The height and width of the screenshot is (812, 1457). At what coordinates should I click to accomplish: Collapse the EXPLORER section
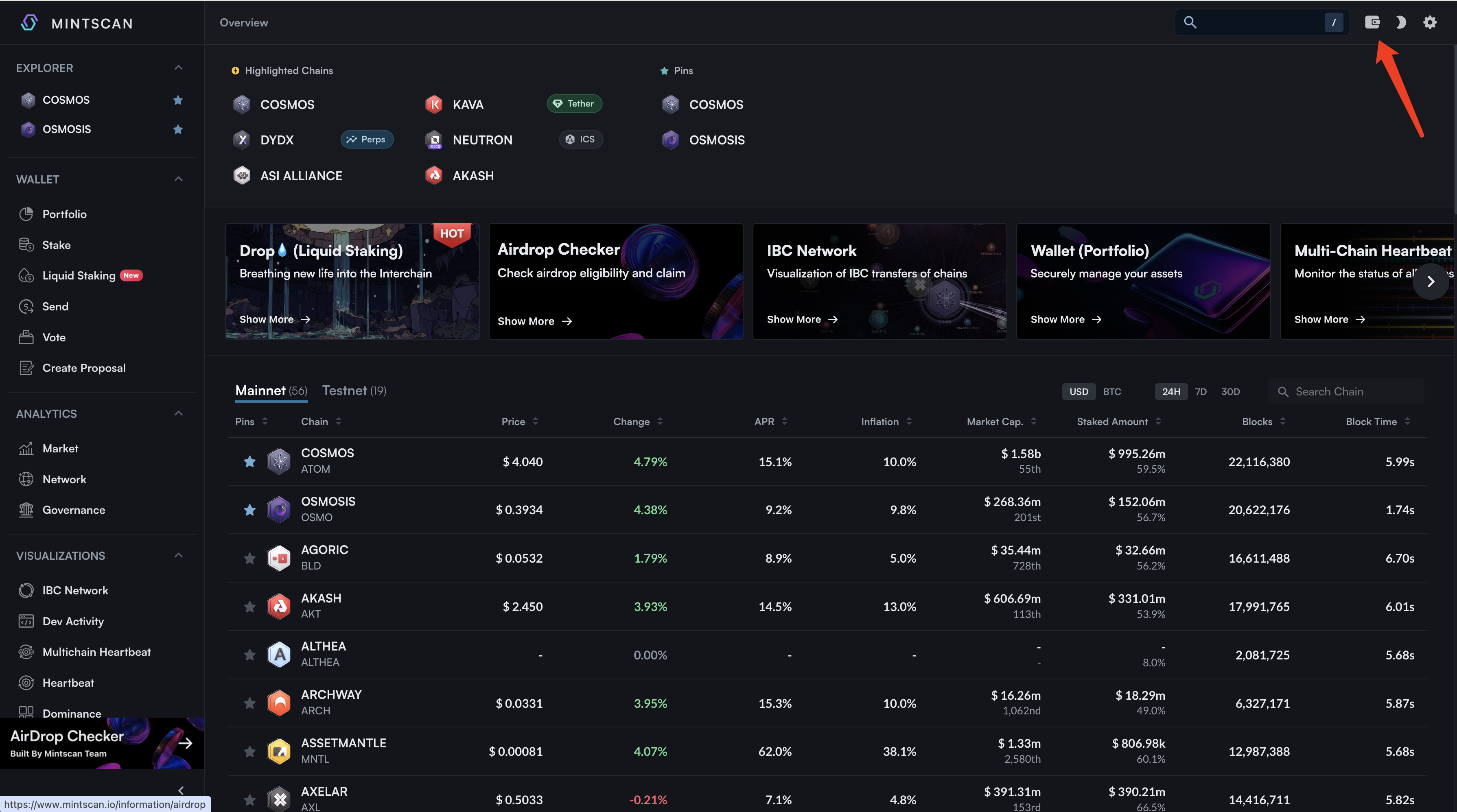(x=178, y=68)
